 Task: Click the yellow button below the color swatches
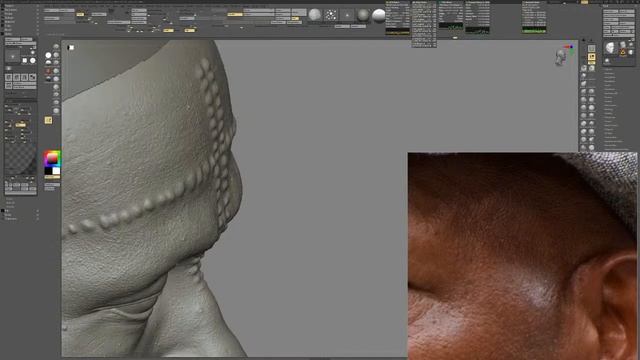click(52, 177)
